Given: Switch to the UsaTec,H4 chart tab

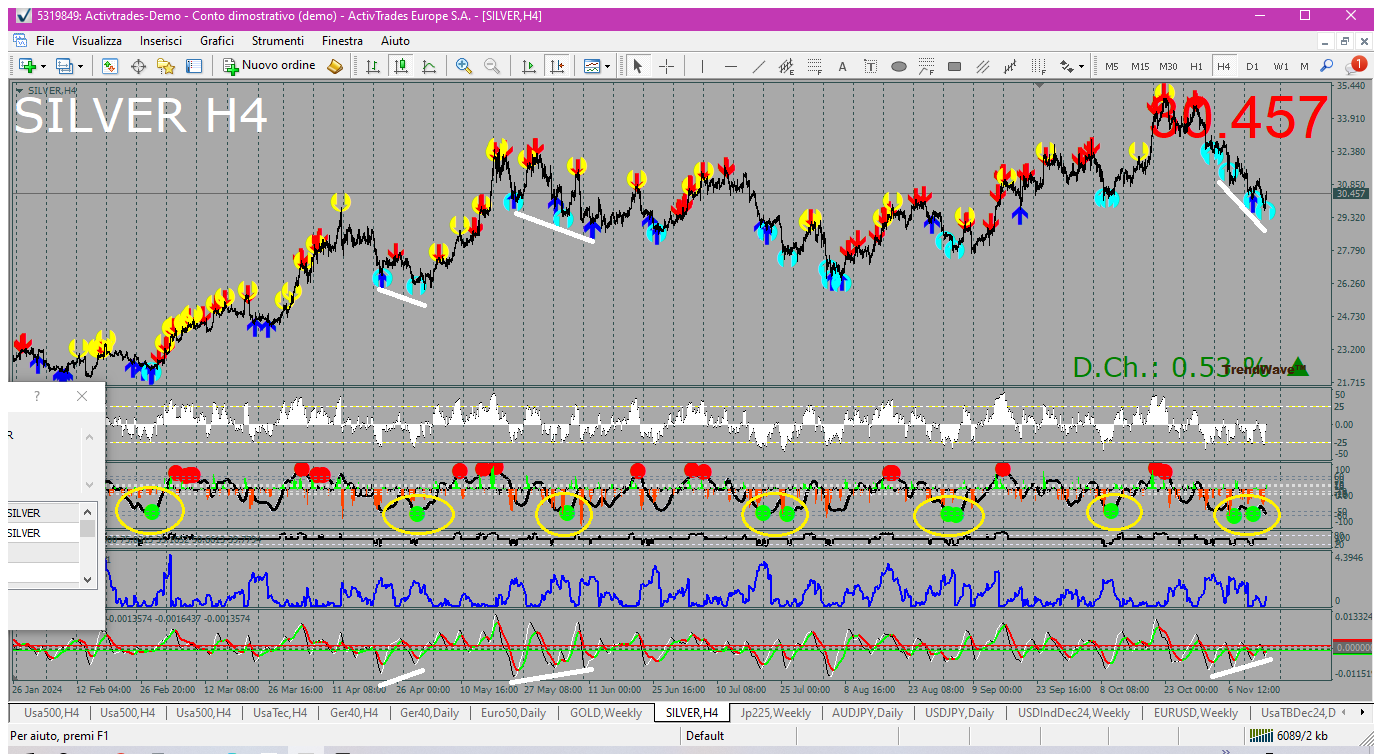Looking at the screenshot, I should pos(281,713).
